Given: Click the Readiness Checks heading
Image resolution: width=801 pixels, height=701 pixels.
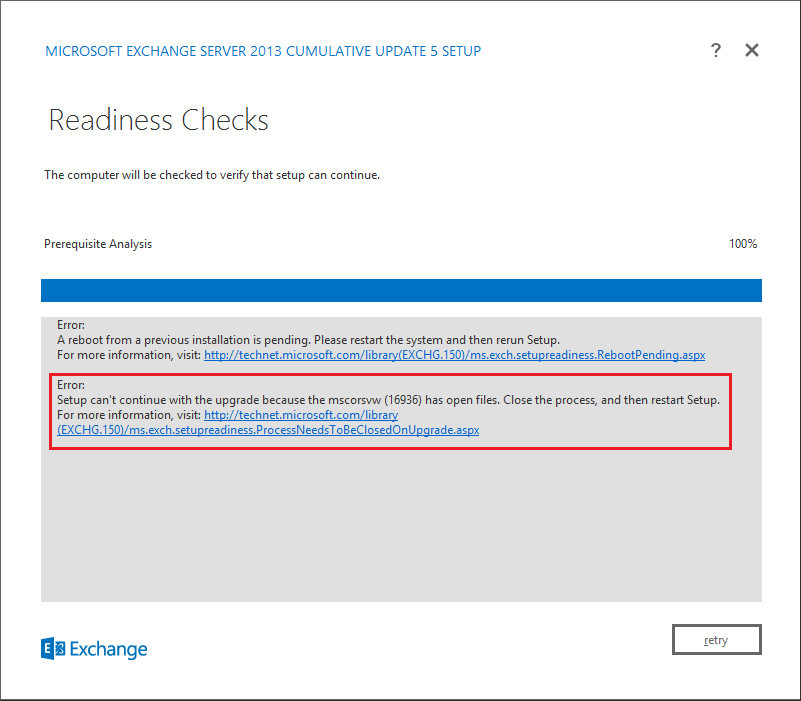Looking at the screenshot, I should point(158,120).
